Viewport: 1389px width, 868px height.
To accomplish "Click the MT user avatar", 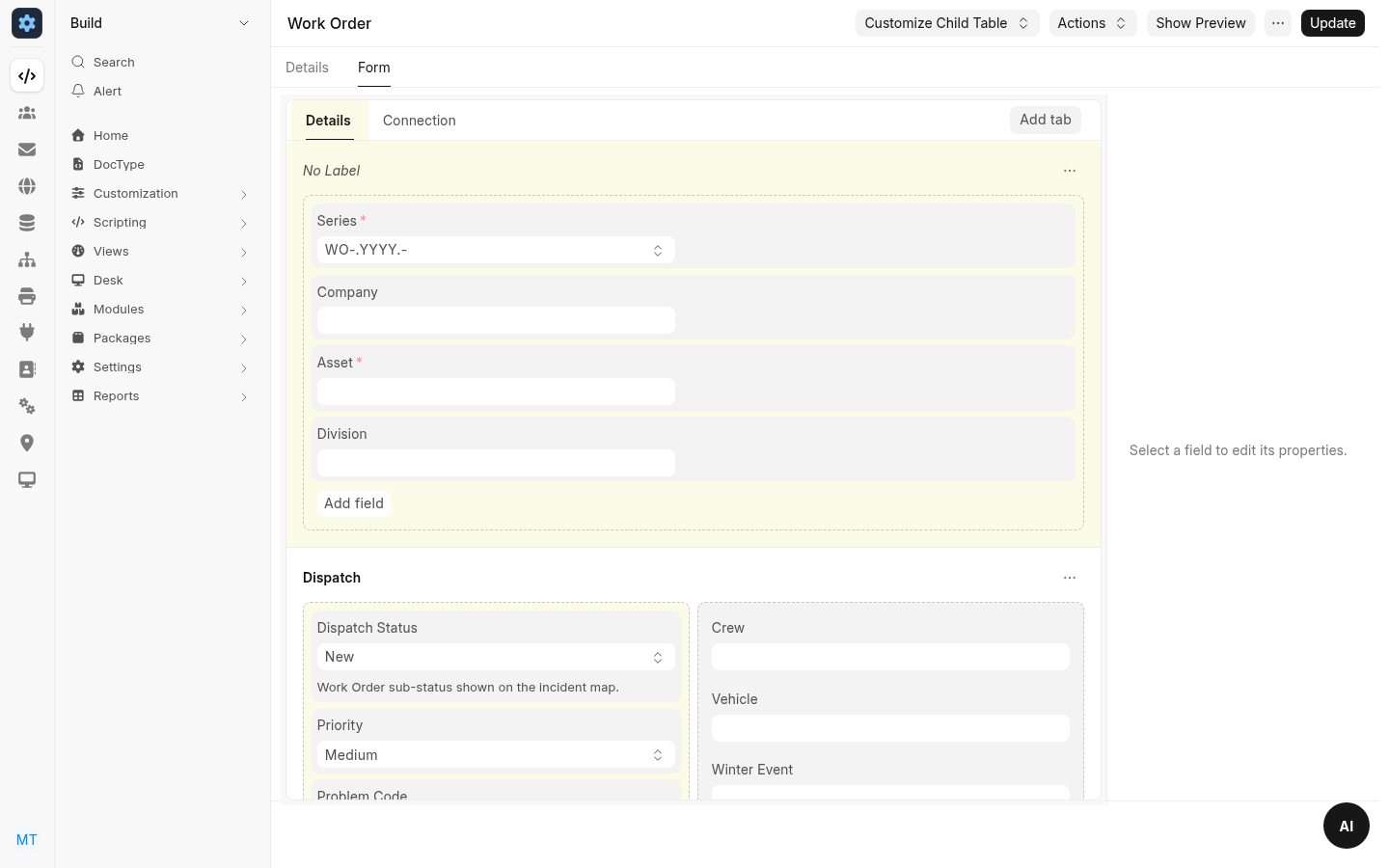I will (x=27, y=840).
